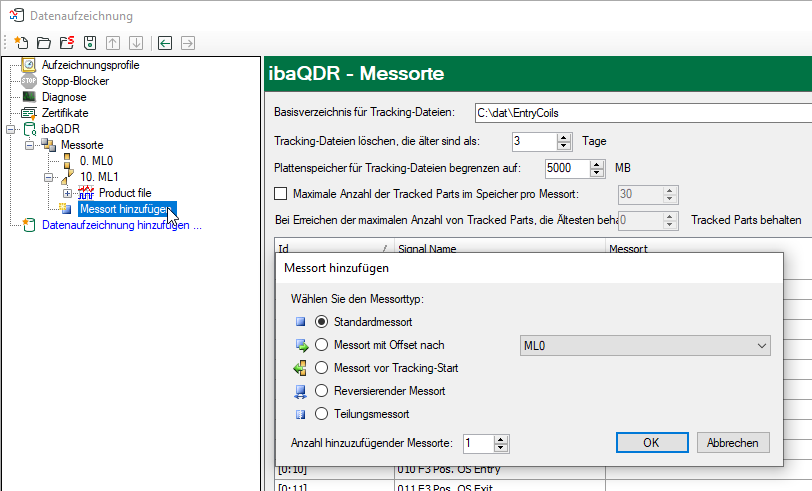Click the Stopp-Blocker stop sign icon
This screenshot has height=491, width=812.
(x=29, y=81)
